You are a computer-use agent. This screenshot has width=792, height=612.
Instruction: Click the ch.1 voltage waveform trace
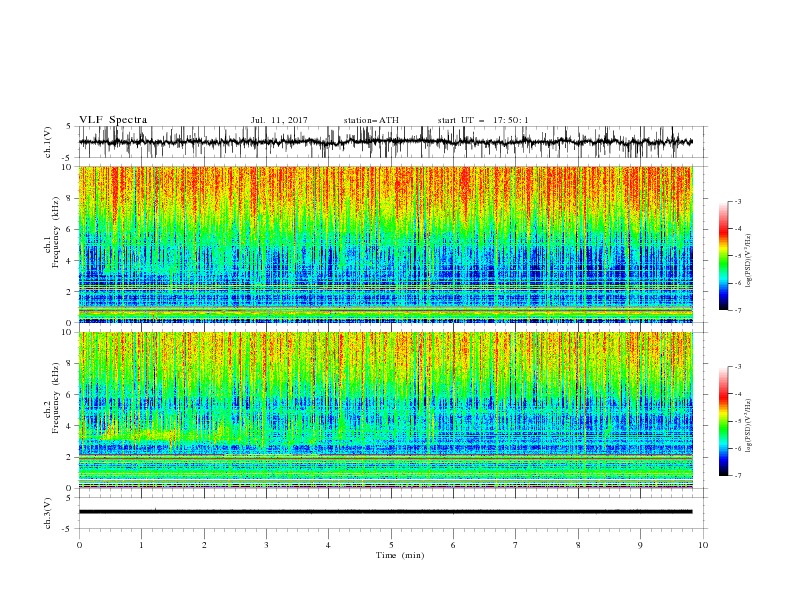coord(385,142)
